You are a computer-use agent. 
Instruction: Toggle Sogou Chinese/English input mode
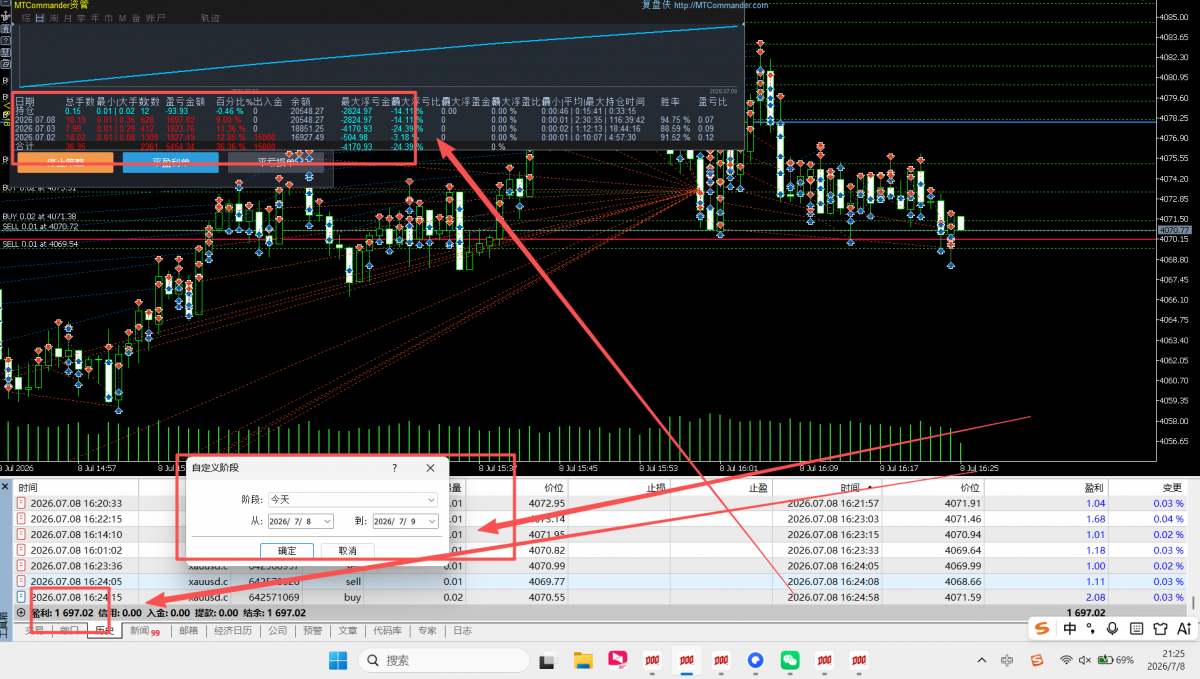1070,628
